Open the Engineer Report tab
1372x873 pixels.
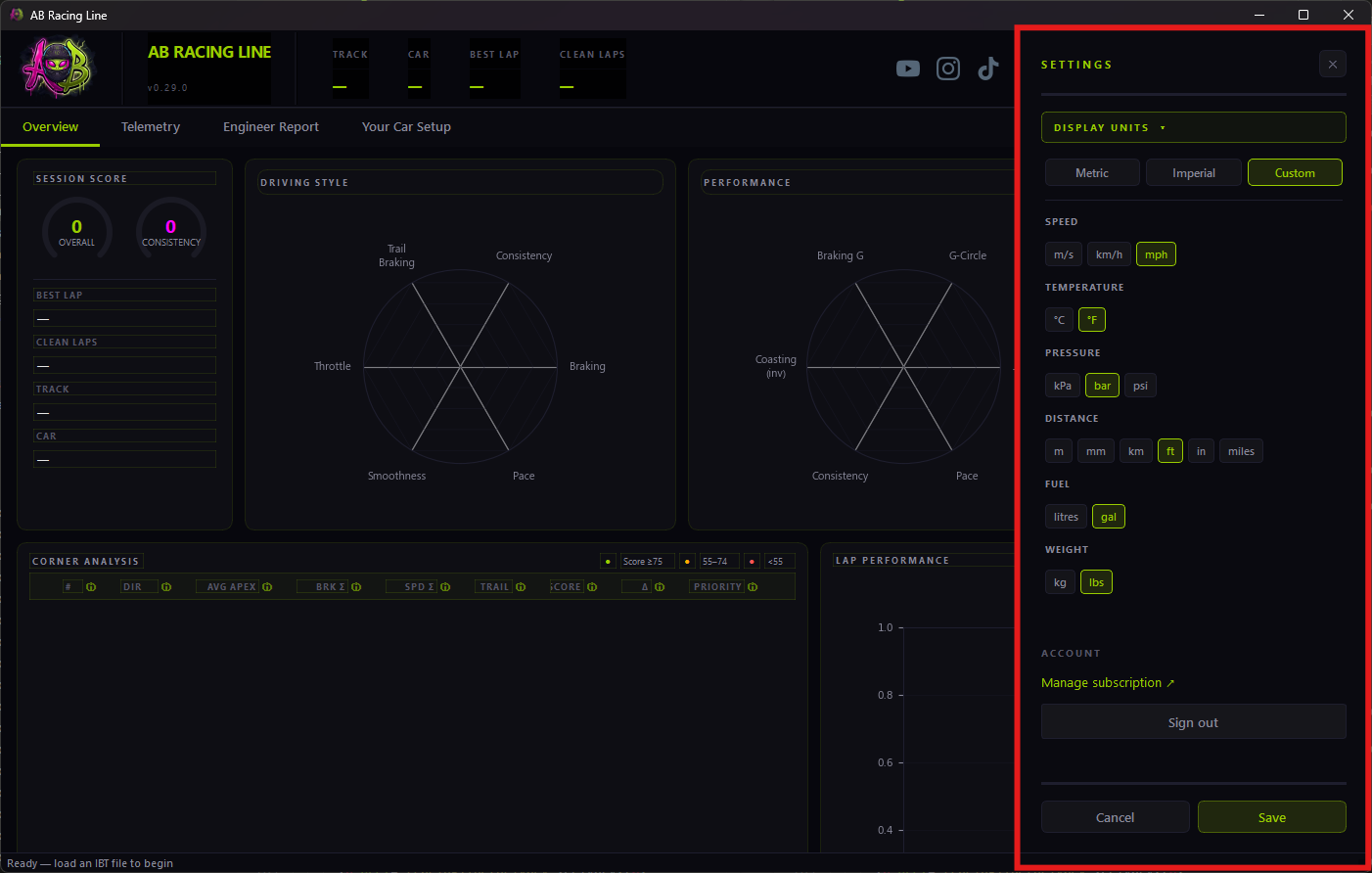271,127
